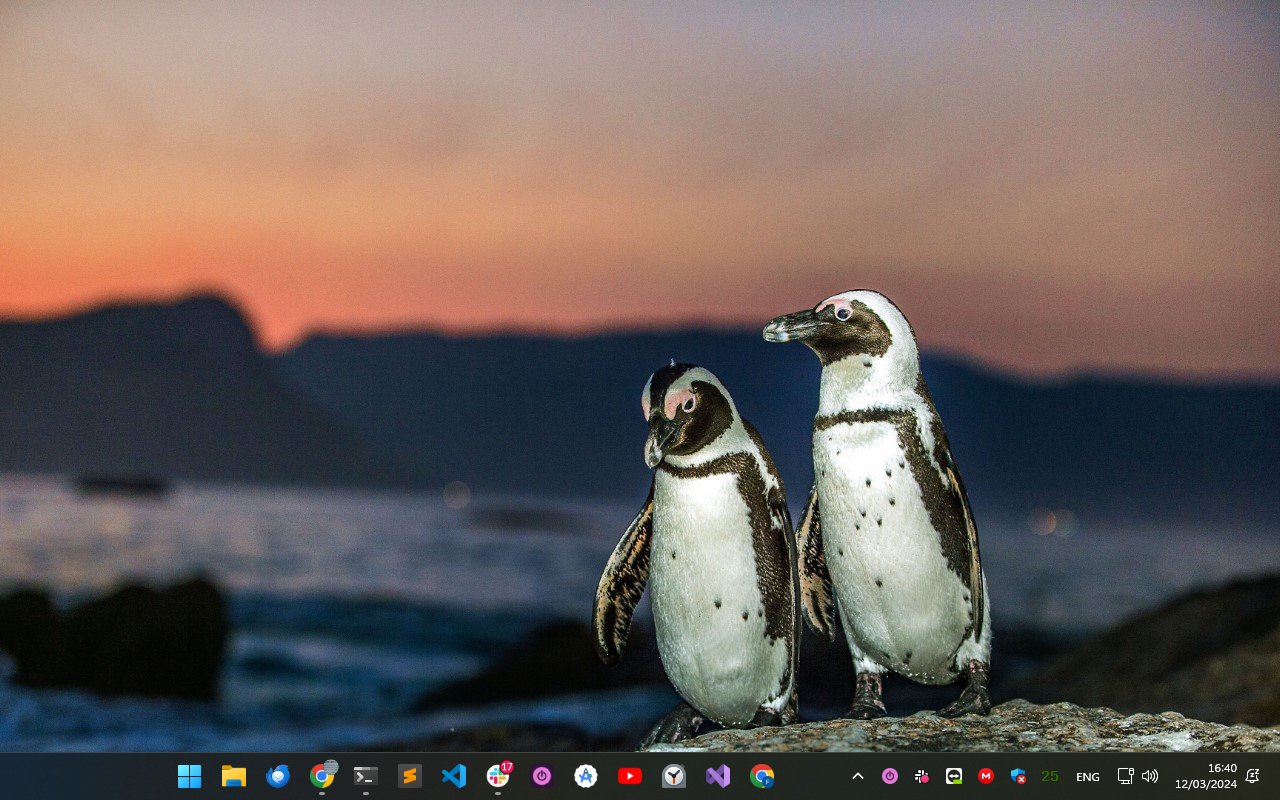
Task: Launch Sublime Text from the taskbar
Action: point(410,776)
